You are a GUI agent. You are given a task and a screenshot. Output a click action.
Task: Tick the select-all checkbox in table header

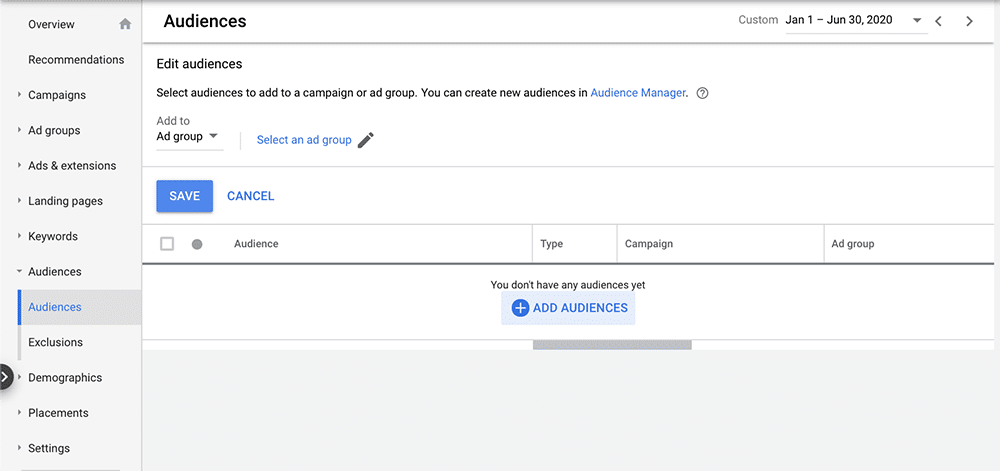[167, 244]
